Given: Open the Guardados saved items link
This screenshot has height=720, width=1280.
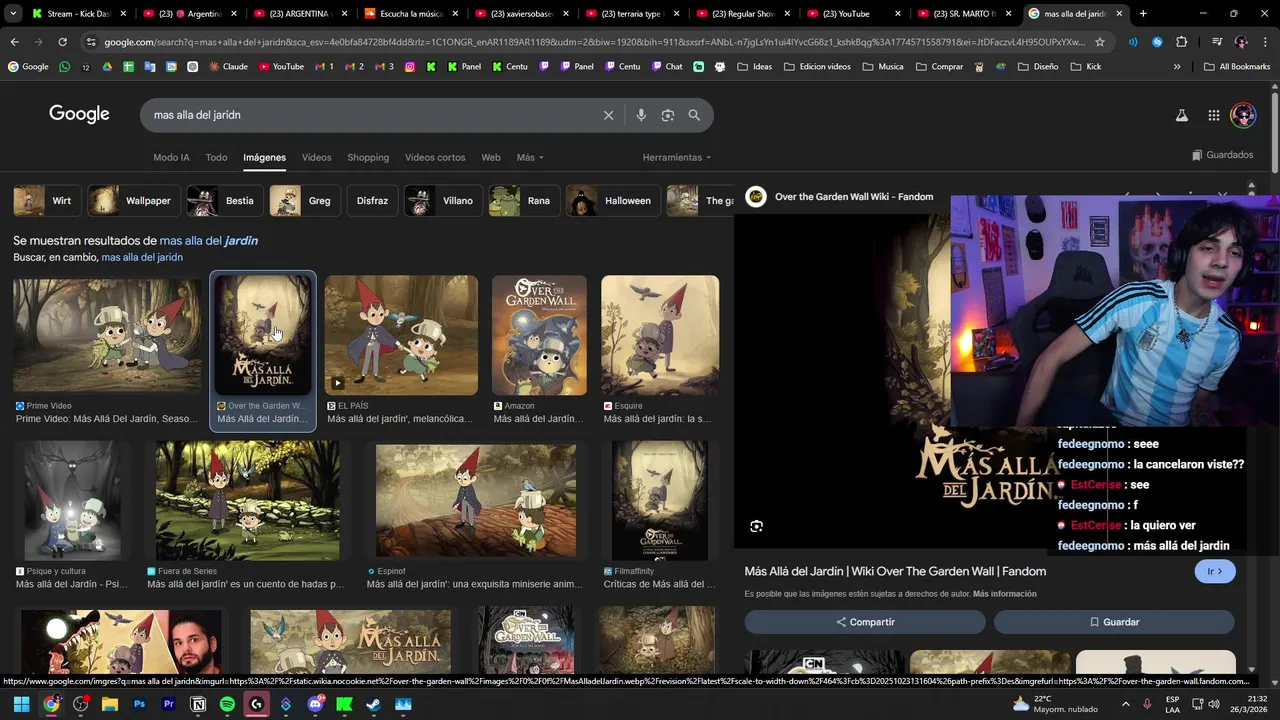Looking at the screenshot, I should click(1222, 155).
